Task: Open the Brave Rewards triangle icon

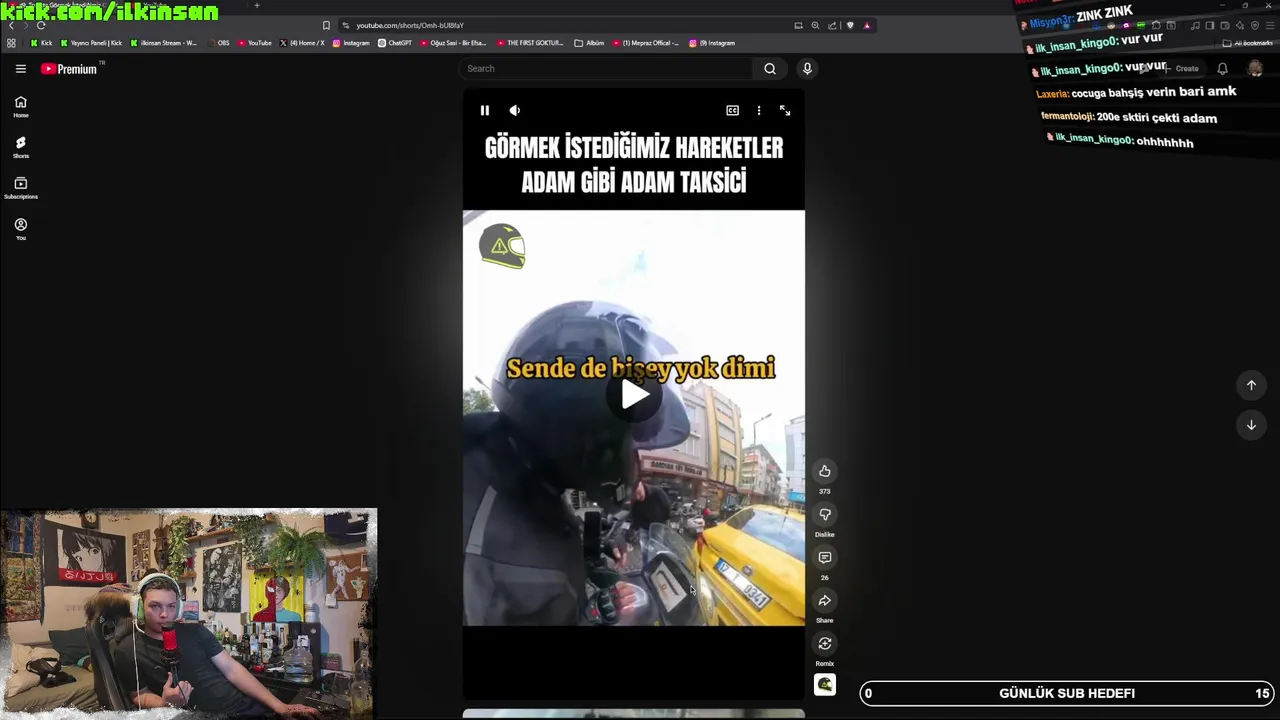Action: tap(867, 25)
